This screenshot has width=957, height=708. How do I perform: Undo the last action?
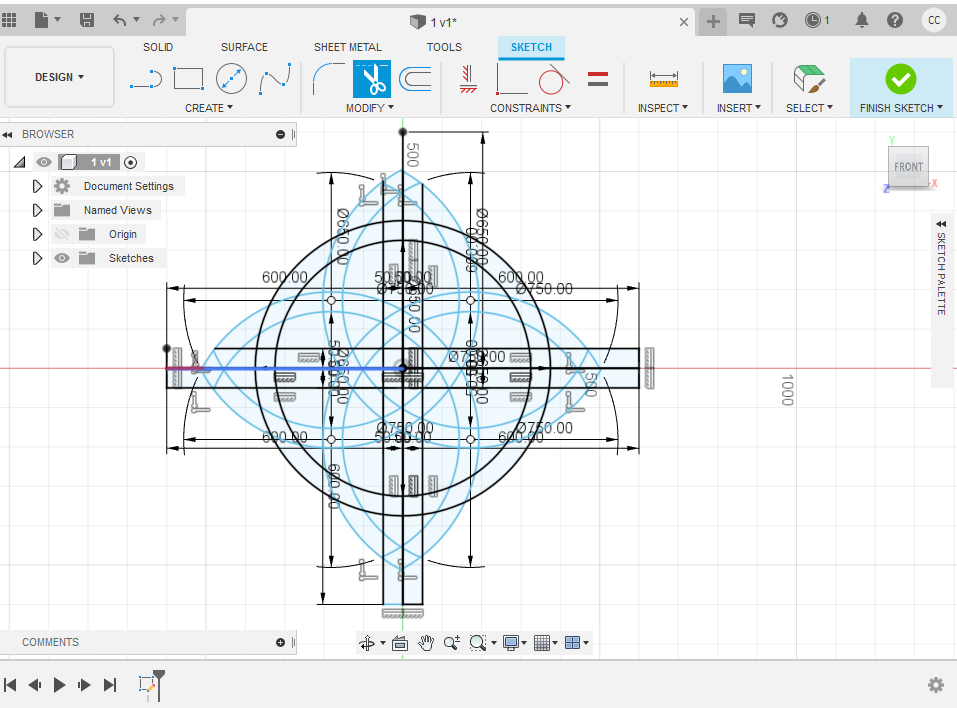tap(120, 20)
